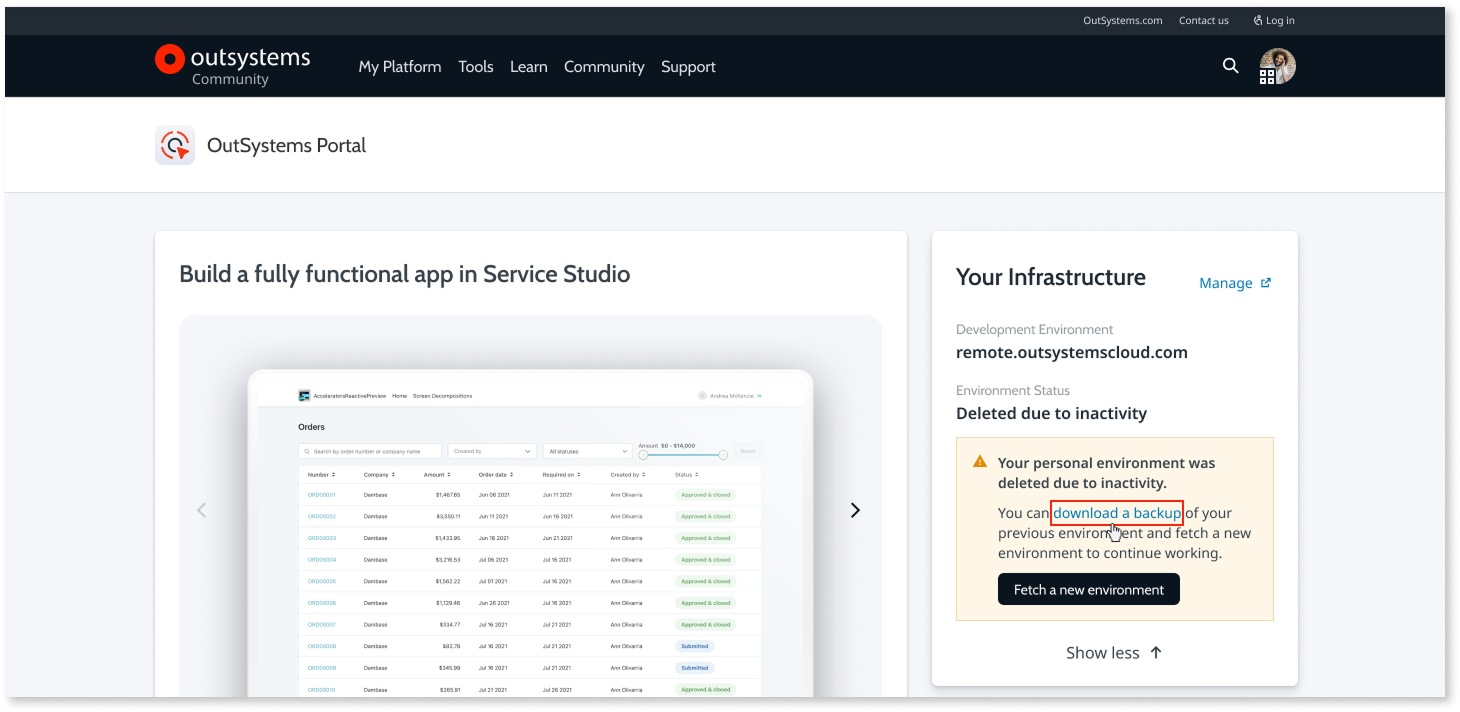Click the OutSystems Community logo

pyautogui.click(x=232, y=65)
